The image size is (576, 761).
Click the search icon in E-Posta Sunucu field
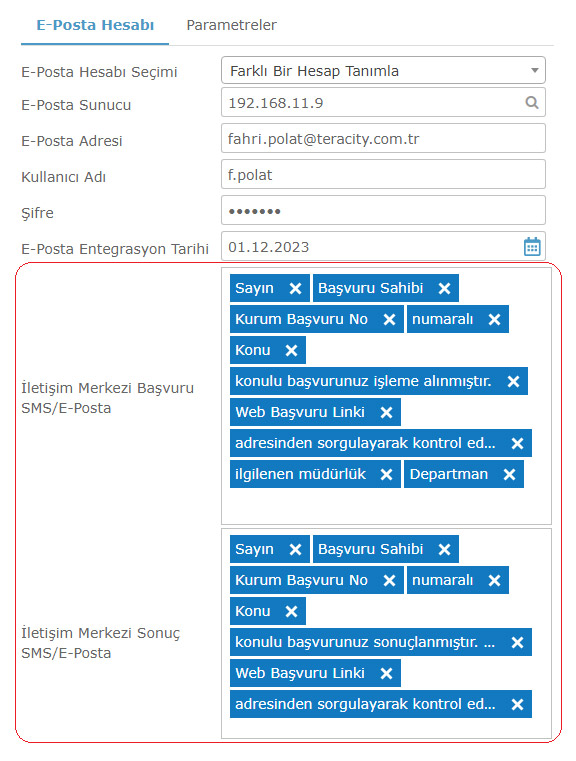coord(532,102)
